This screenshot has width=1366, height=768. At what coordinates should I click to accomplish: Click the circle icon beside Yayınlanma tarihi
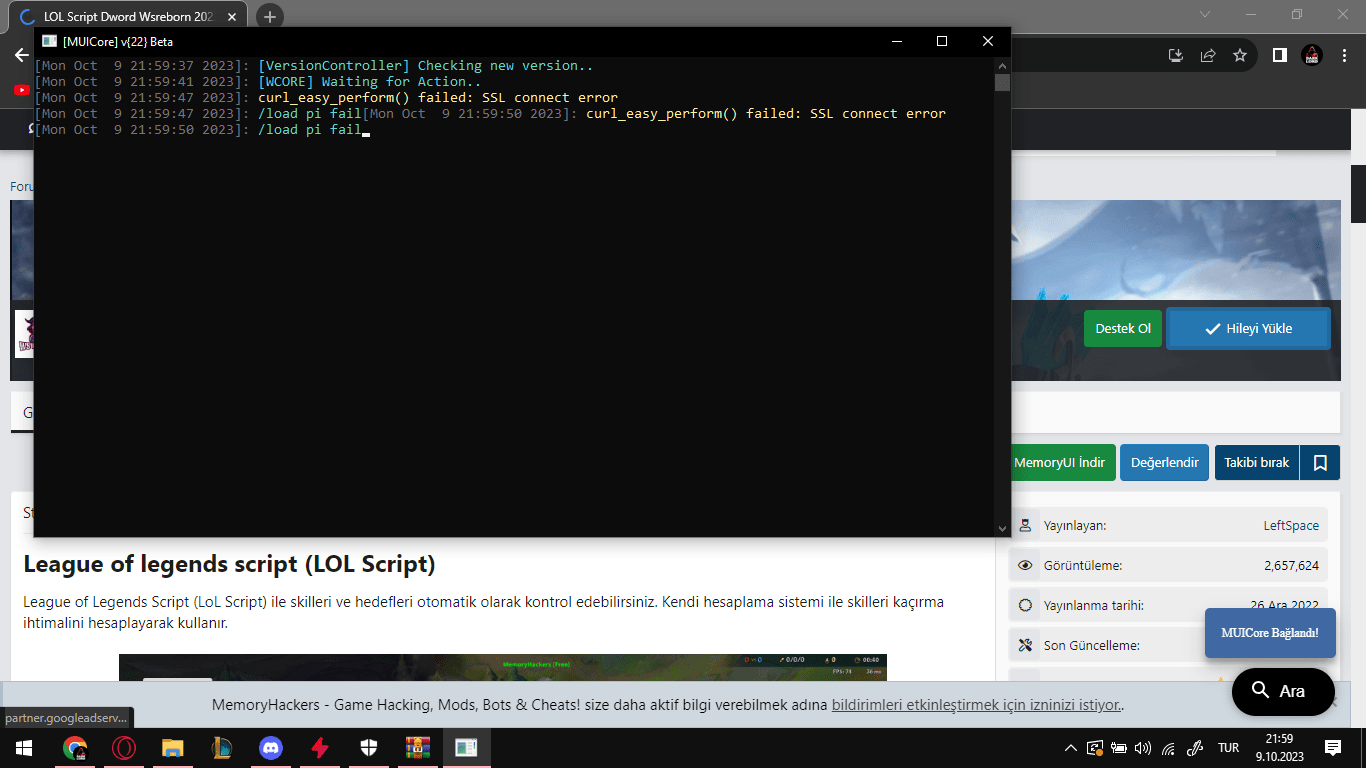pyautogui.click(x=1025, y=605)
